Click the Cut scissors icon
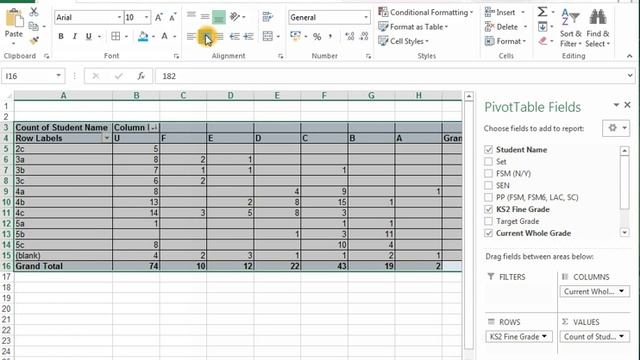Viewport: 640px width, 360px height. (34, 12)
